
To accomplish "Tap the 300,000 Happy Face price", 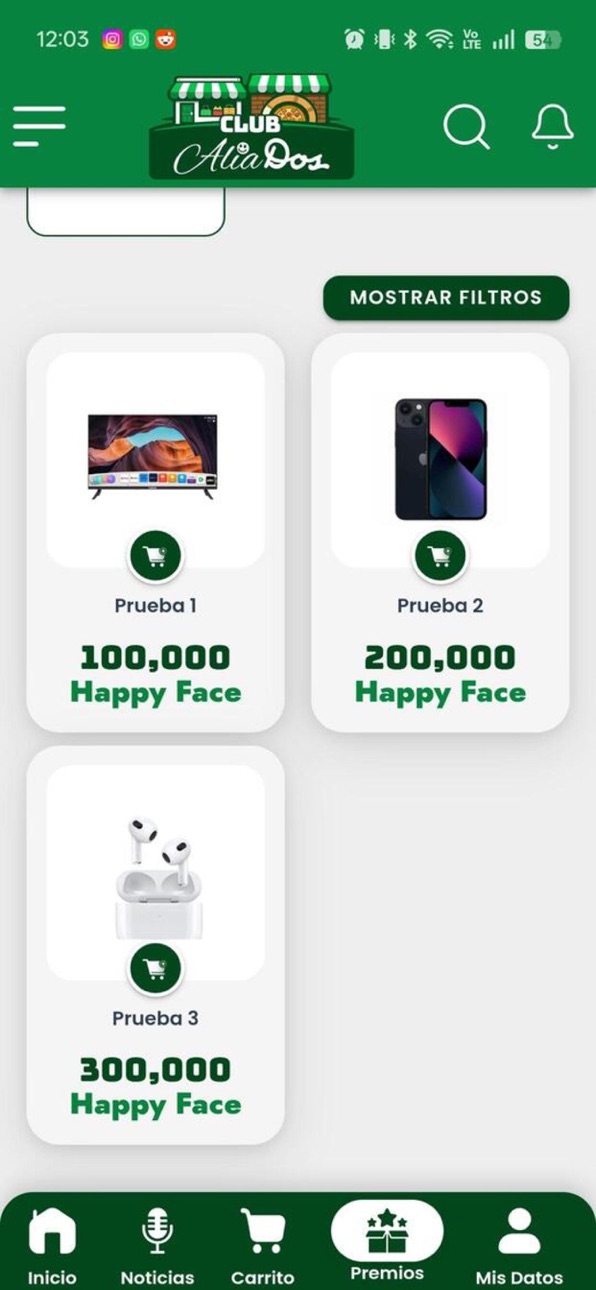I will 156,1086.
